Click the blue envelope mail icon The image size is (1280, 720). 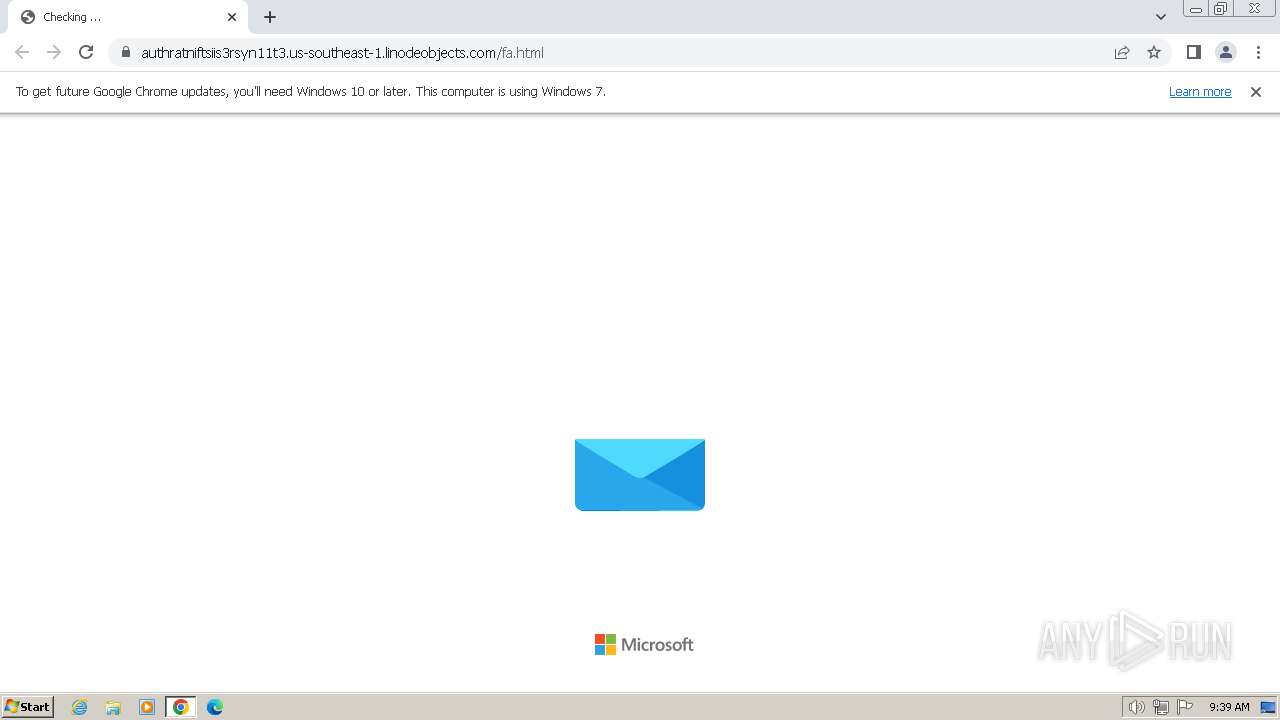tap(640, 474)
